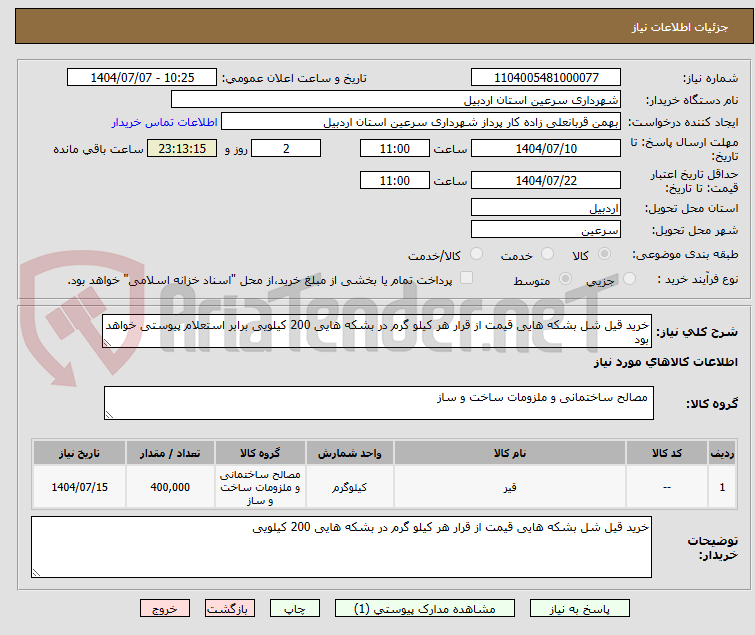Click the جزئیات اطلاعات نیاز header title
Viewport: 755px width, 635px height.
680,27
